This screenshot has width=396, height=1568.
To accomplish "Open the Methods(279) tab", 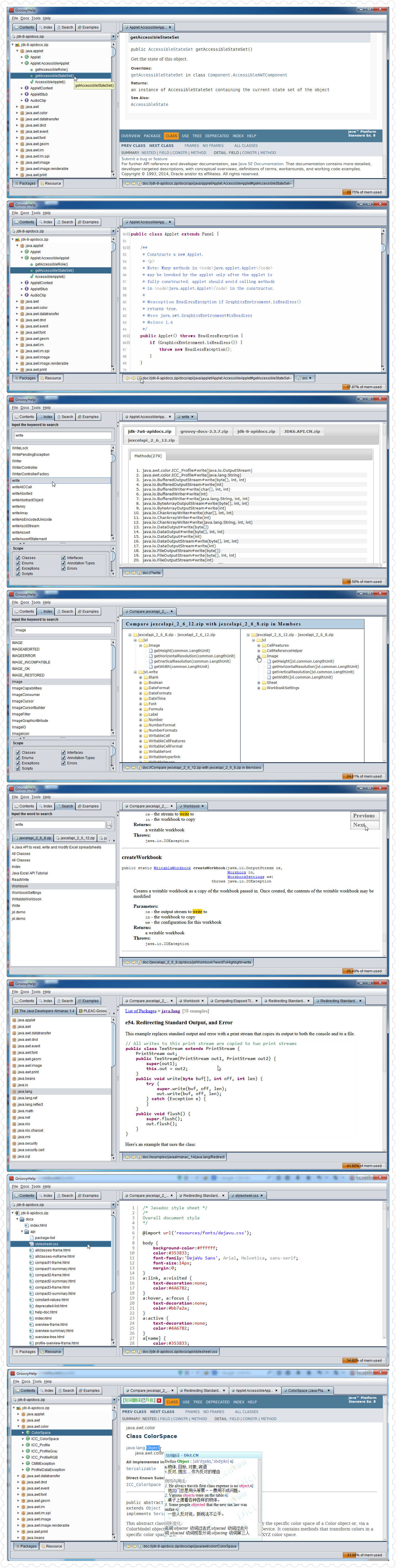I will (x=148, y=455).
